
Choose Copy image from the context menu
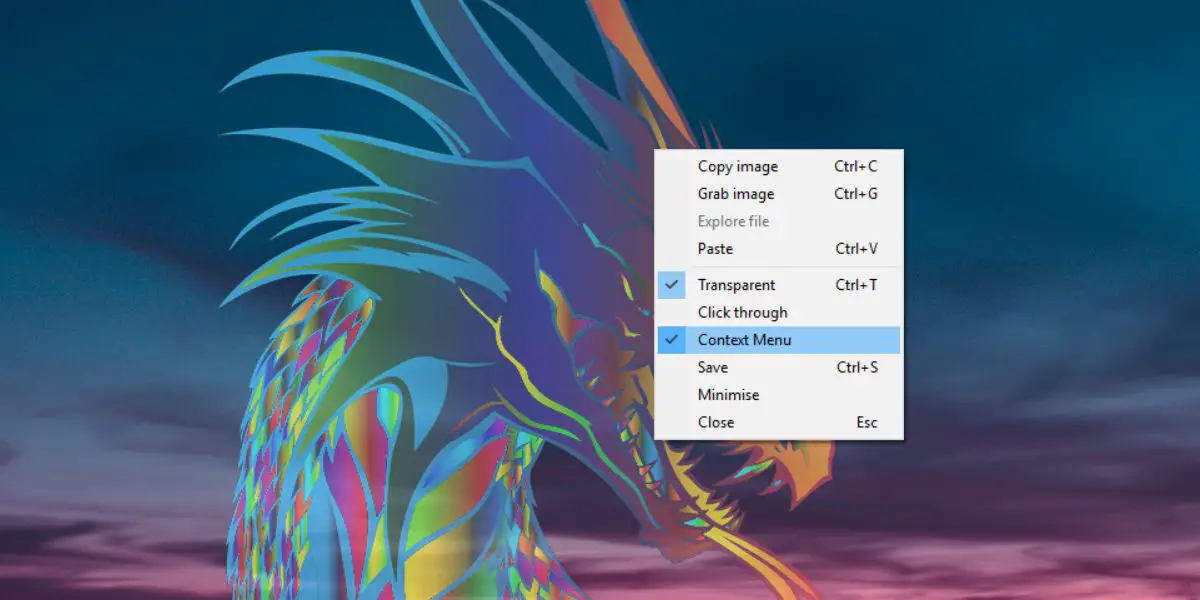778,167
